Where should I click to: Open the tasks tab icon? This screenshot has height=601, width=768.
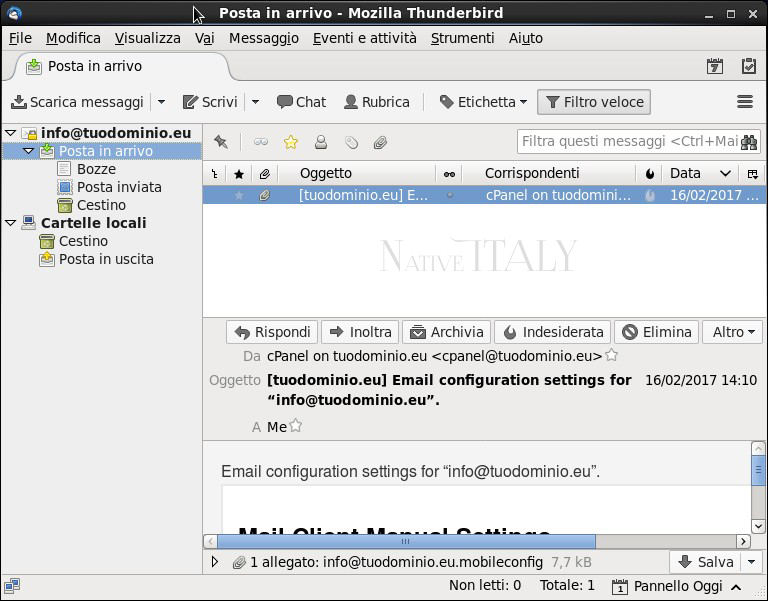pos(749,66)
